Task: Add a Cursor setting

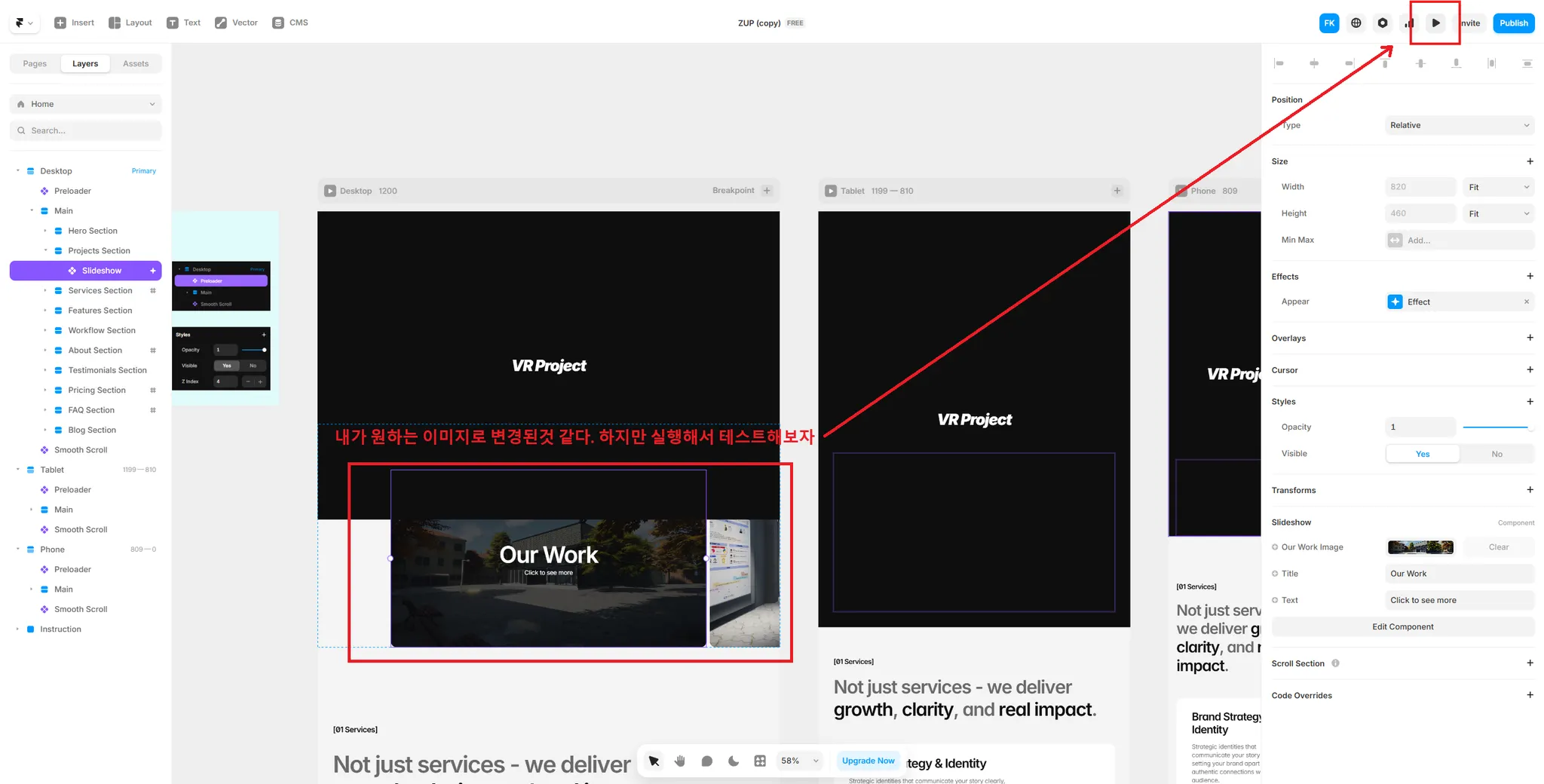Action: (1530, 370)
